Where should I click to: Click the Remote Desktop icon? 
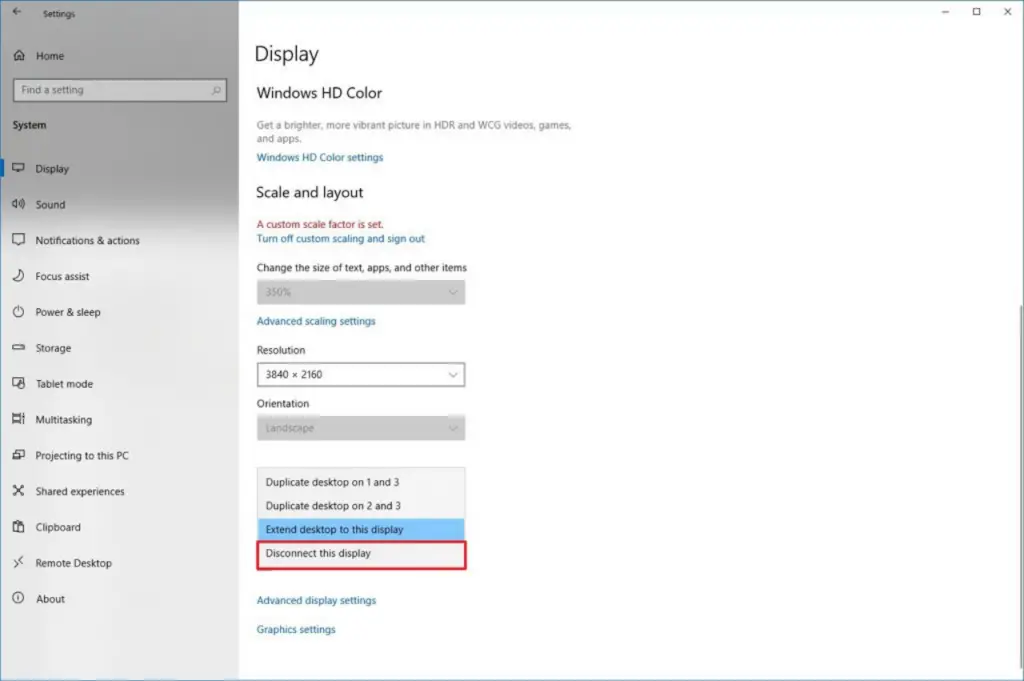(x=18, y=562)
